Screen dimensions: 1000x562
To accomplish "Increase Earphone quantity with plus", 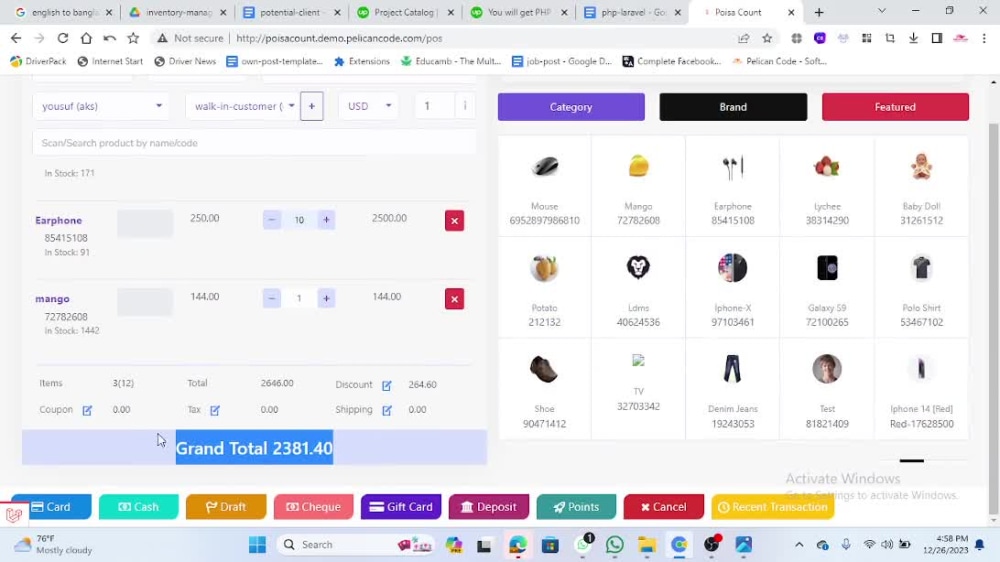I will click(326, 220).
